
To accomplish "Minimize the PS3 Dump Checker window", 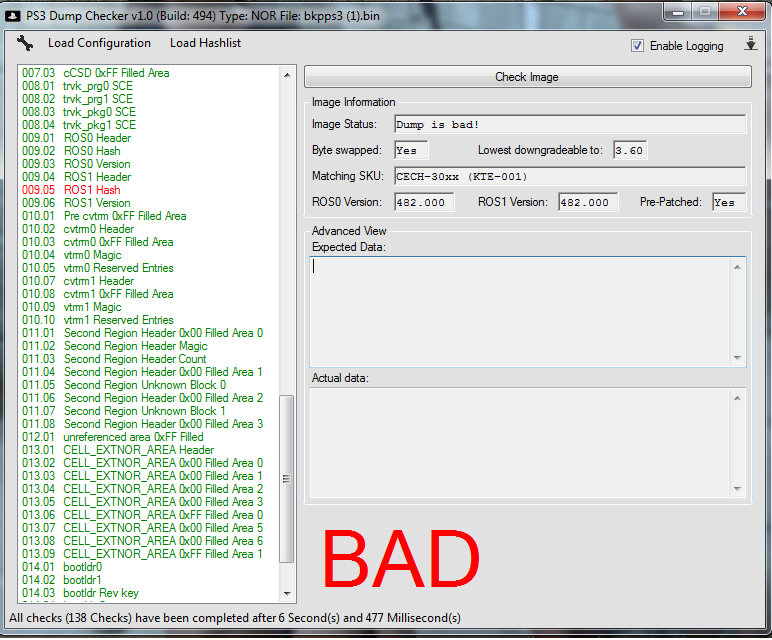I will pyautogui.click(x=678, y=12).
